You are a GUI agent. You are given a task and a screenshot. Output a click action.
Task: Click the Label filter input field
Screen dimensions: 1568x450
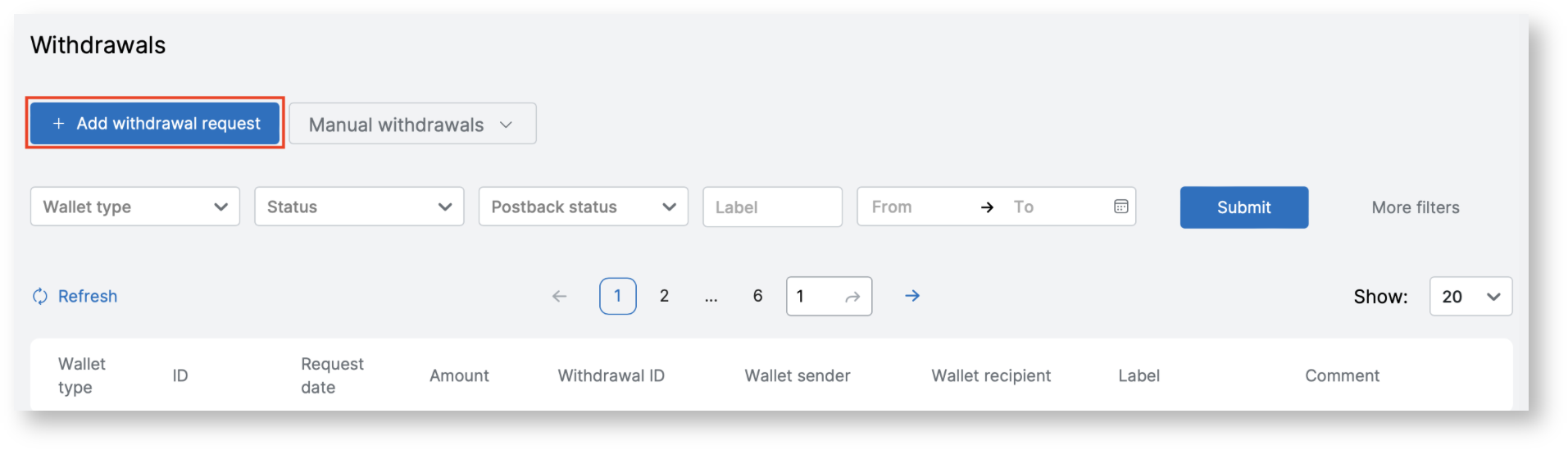(771, 207)
